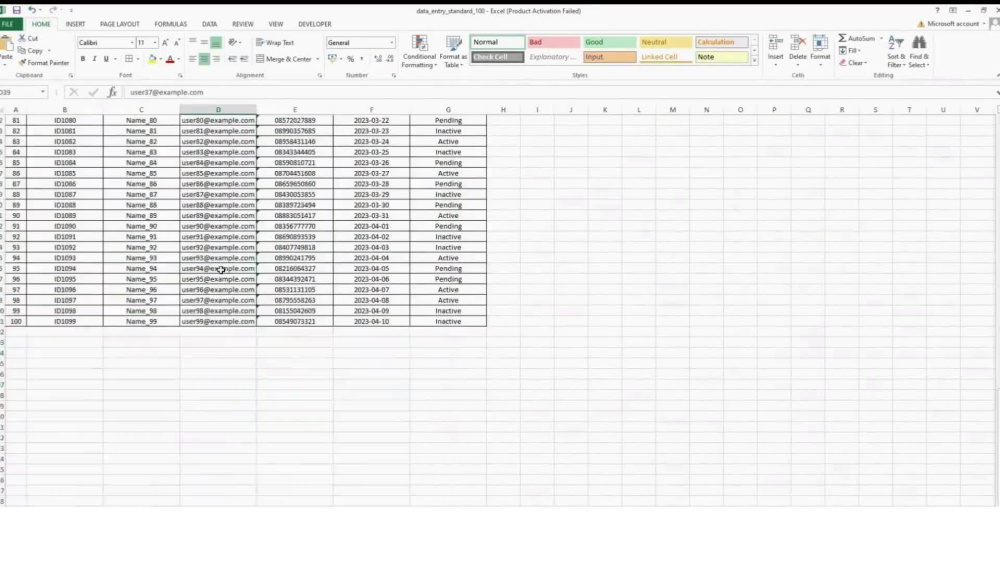1000x563 pixels.
Task: Switch to the DEVELOPER tab
Action: pos(314,24)
